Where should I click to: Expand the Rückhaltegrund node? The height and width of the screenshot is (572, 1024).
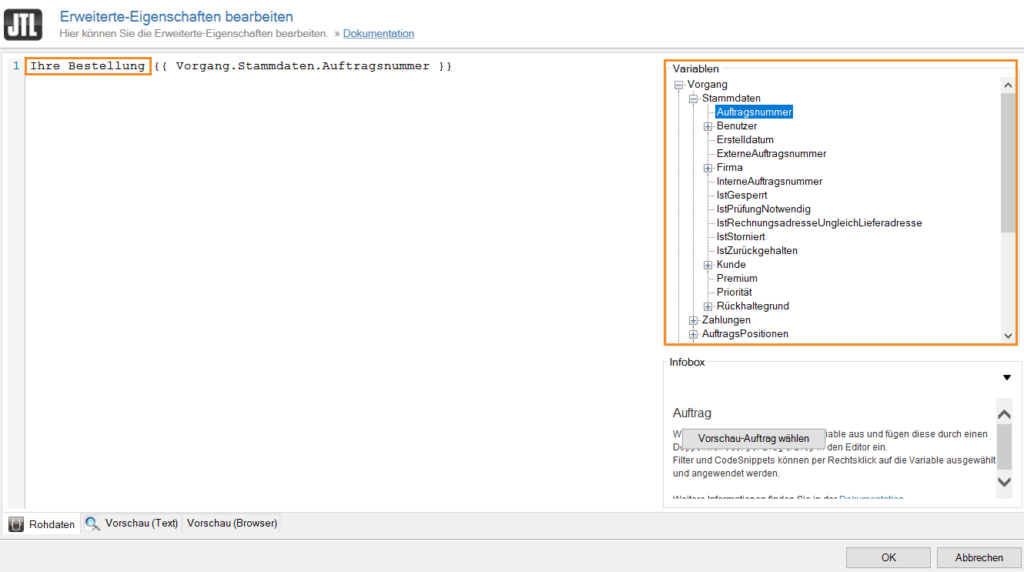[708, 306]
